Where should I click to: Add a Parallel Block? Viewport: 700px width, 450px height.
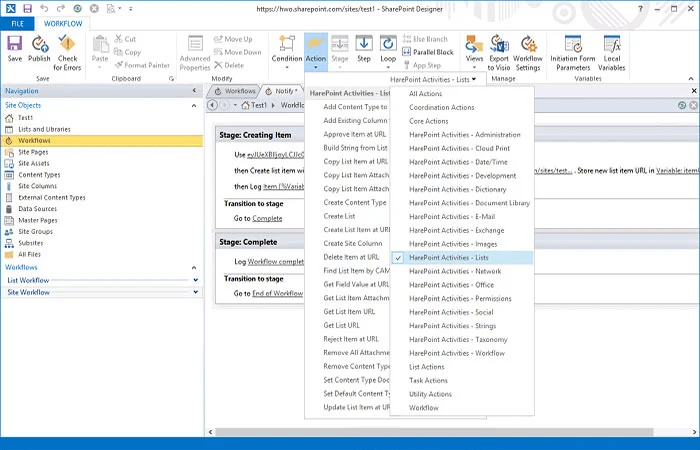click(428, 52)
